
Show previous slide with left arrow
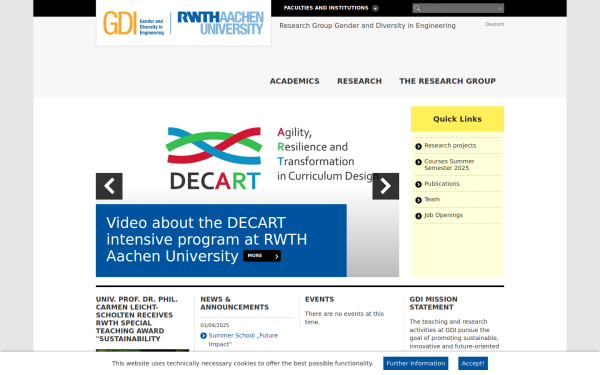click(x=109, y=186)
